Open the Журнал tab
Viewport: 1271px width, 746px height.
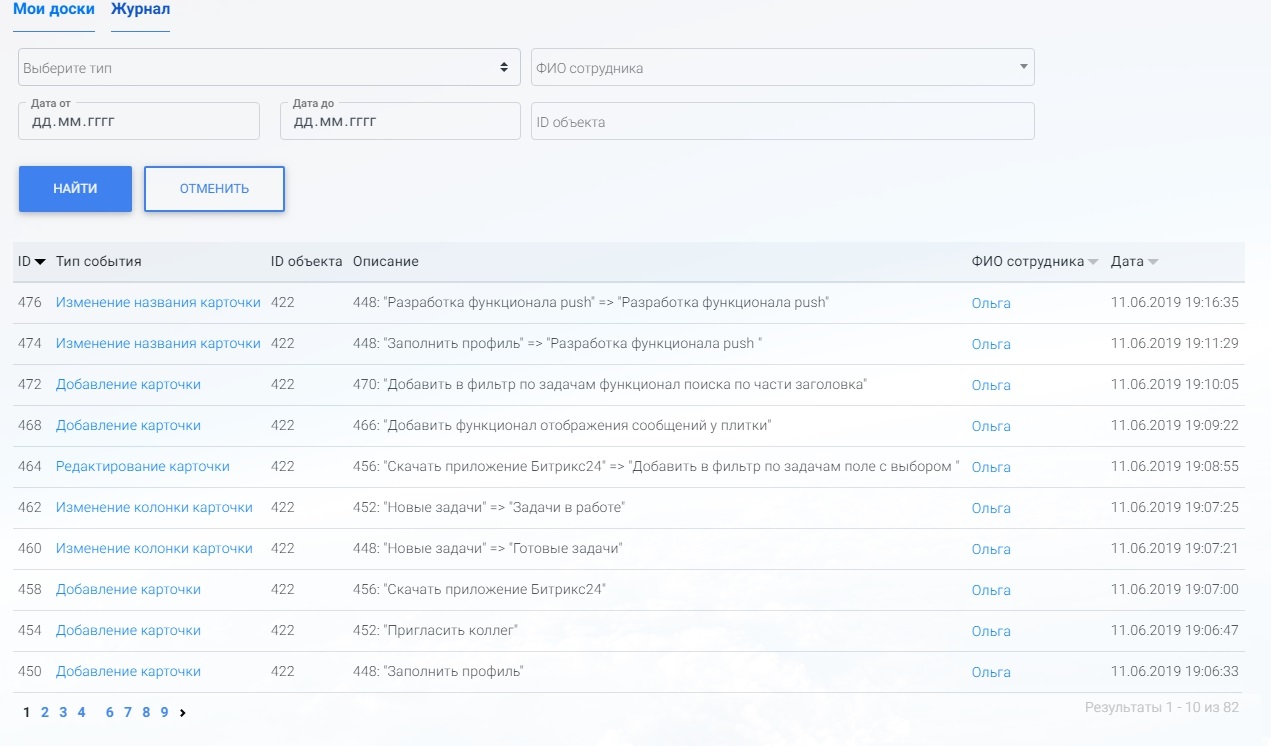pos(140,10)
